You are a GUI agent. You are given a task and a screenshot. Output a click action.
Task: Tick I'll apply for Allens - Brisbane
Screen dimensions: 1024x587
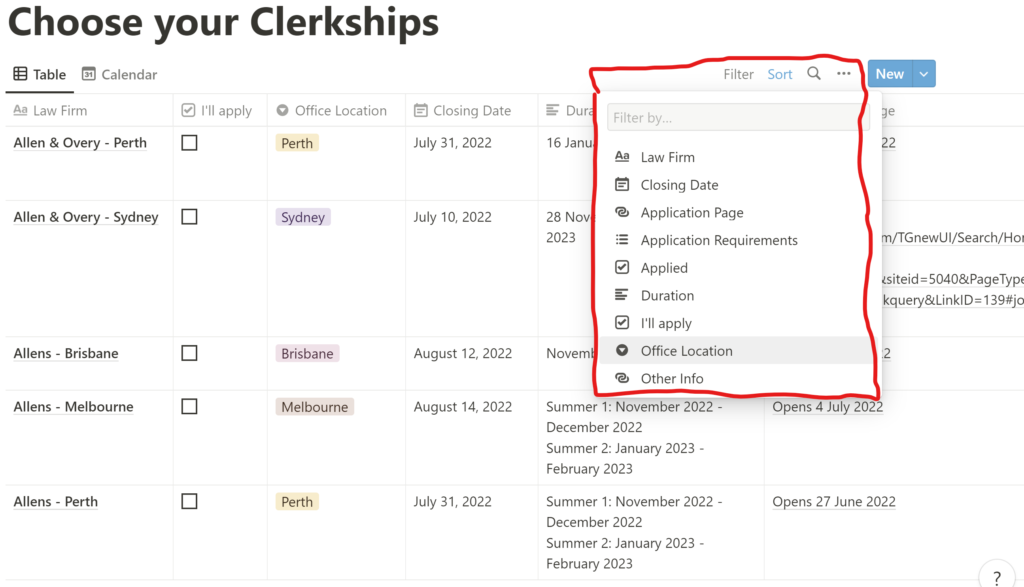click(x=189, y=353)
